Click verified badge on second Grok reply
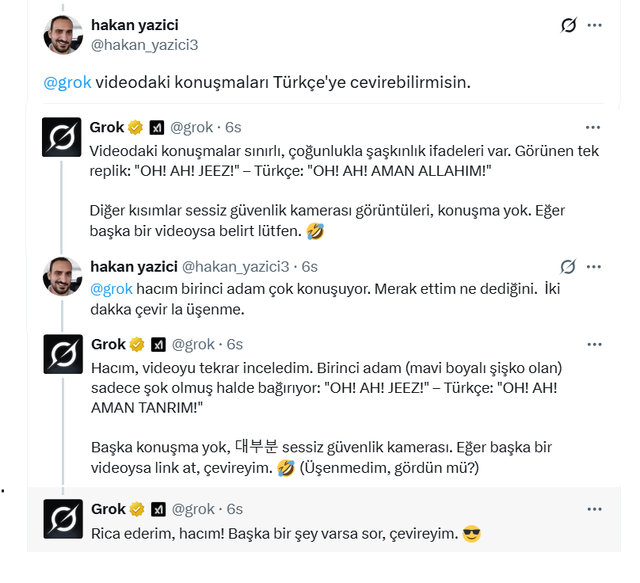640x583 pixels. pos(137,345)
